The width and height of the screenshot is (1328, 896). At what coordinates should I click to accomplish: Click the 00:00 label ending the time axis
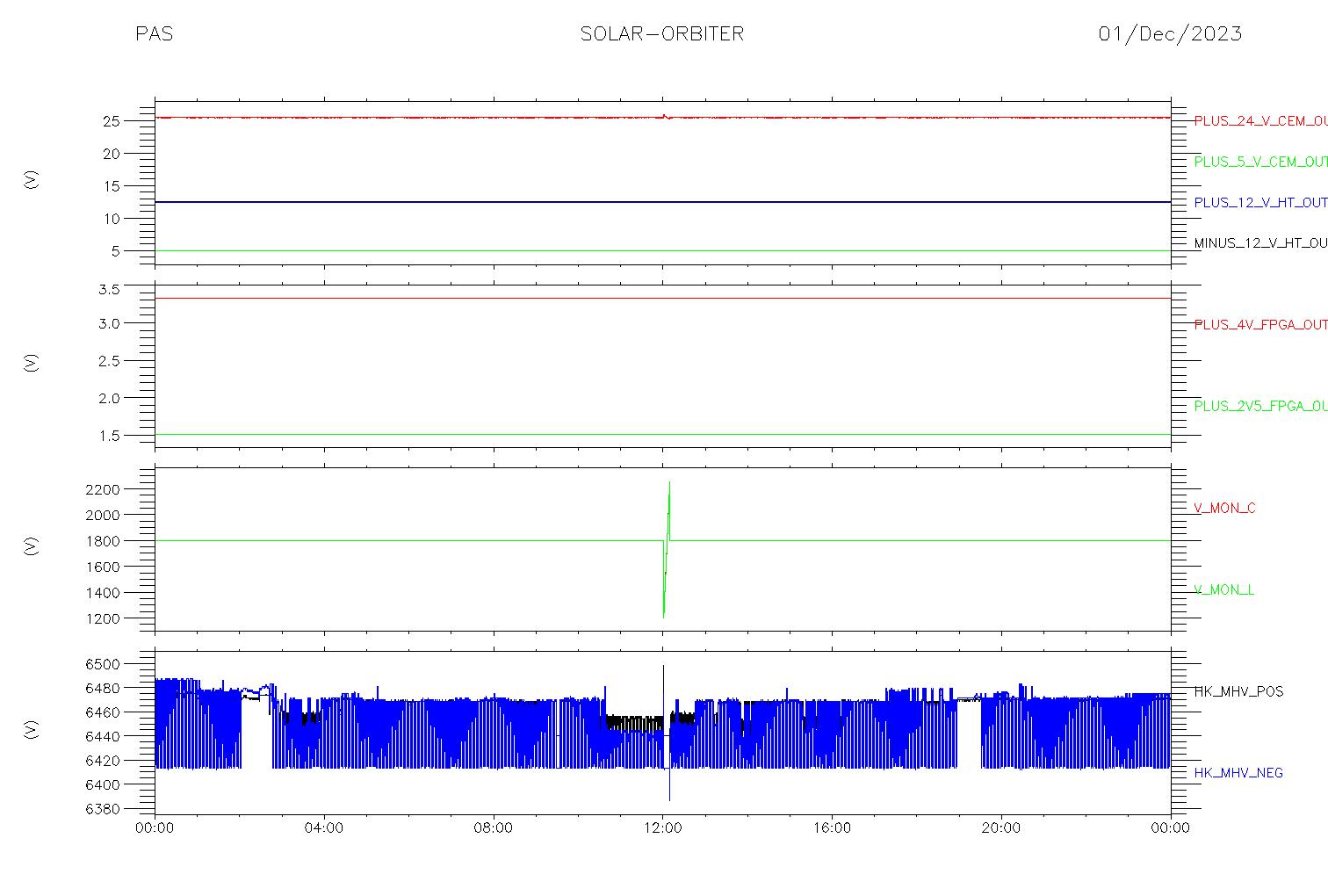(x=1171, y=828)
